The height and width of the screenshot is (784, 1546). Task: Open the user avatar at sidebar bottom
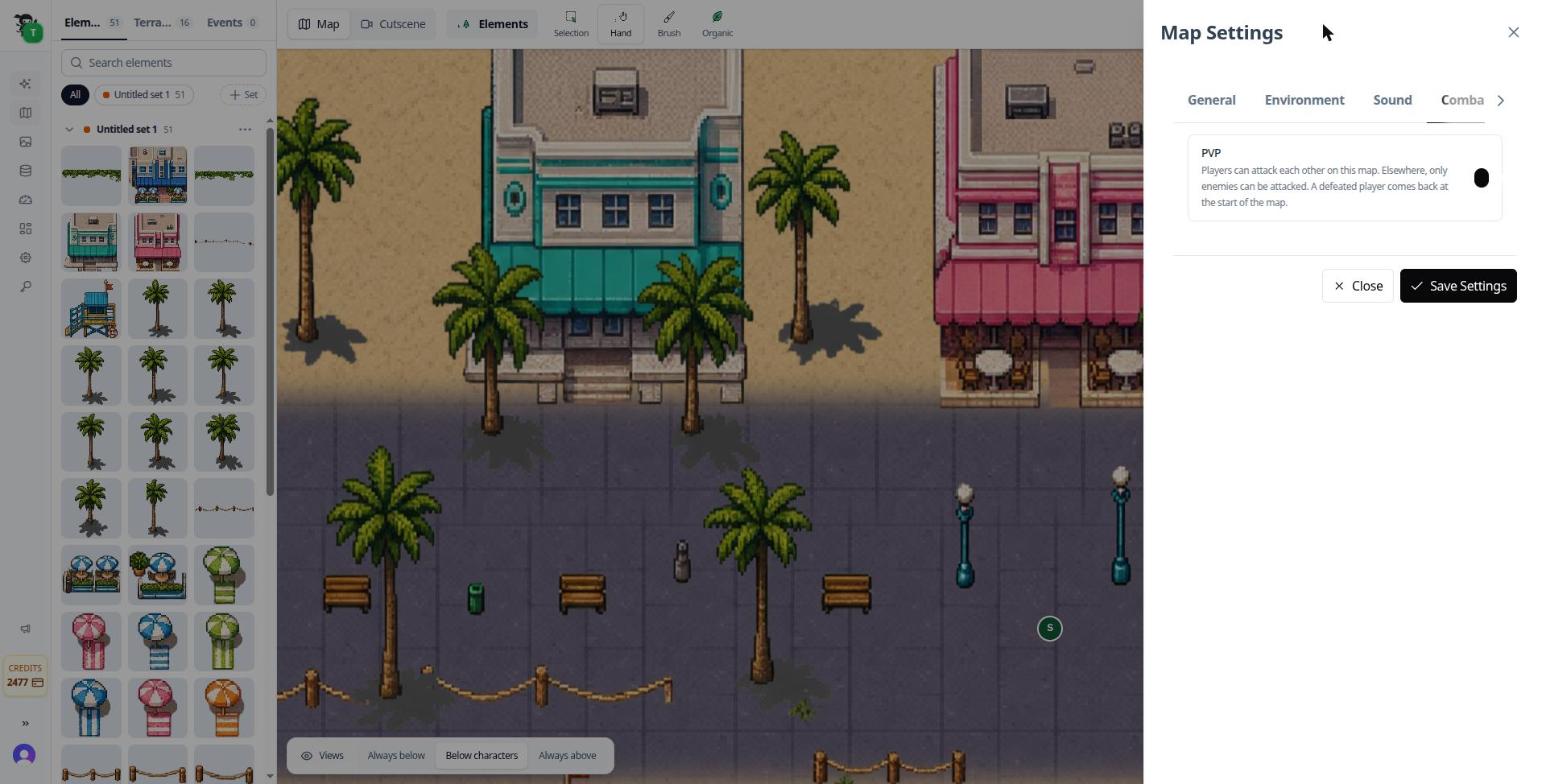click(x=25, y=755)
